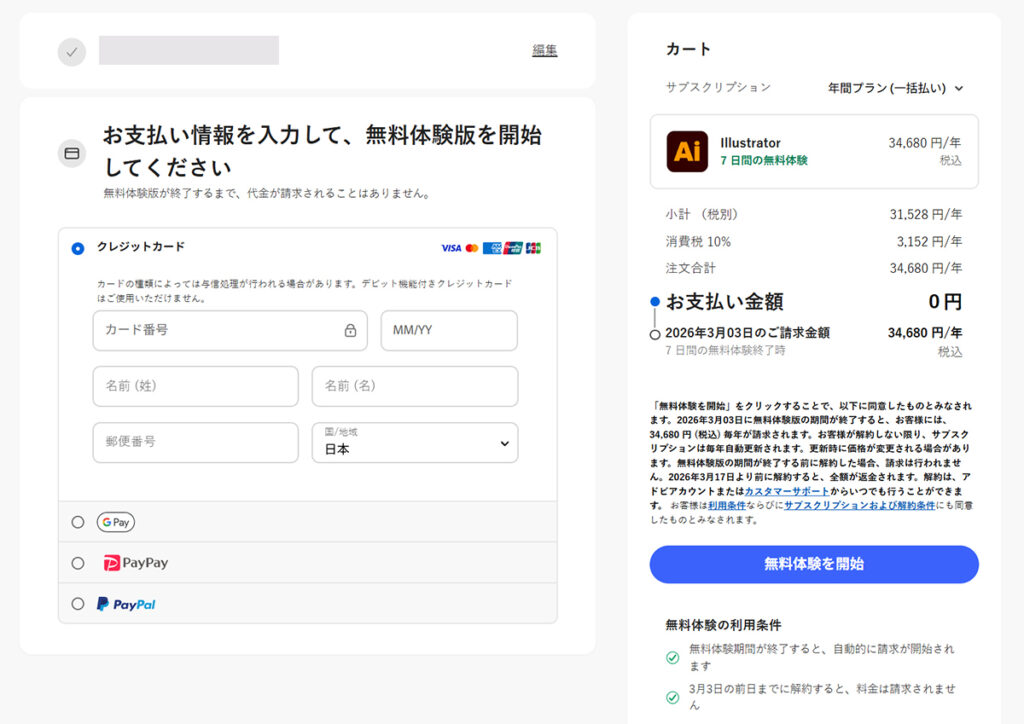
Task: Click the Mastercard brand icon
Action: (x=472, y=248)
